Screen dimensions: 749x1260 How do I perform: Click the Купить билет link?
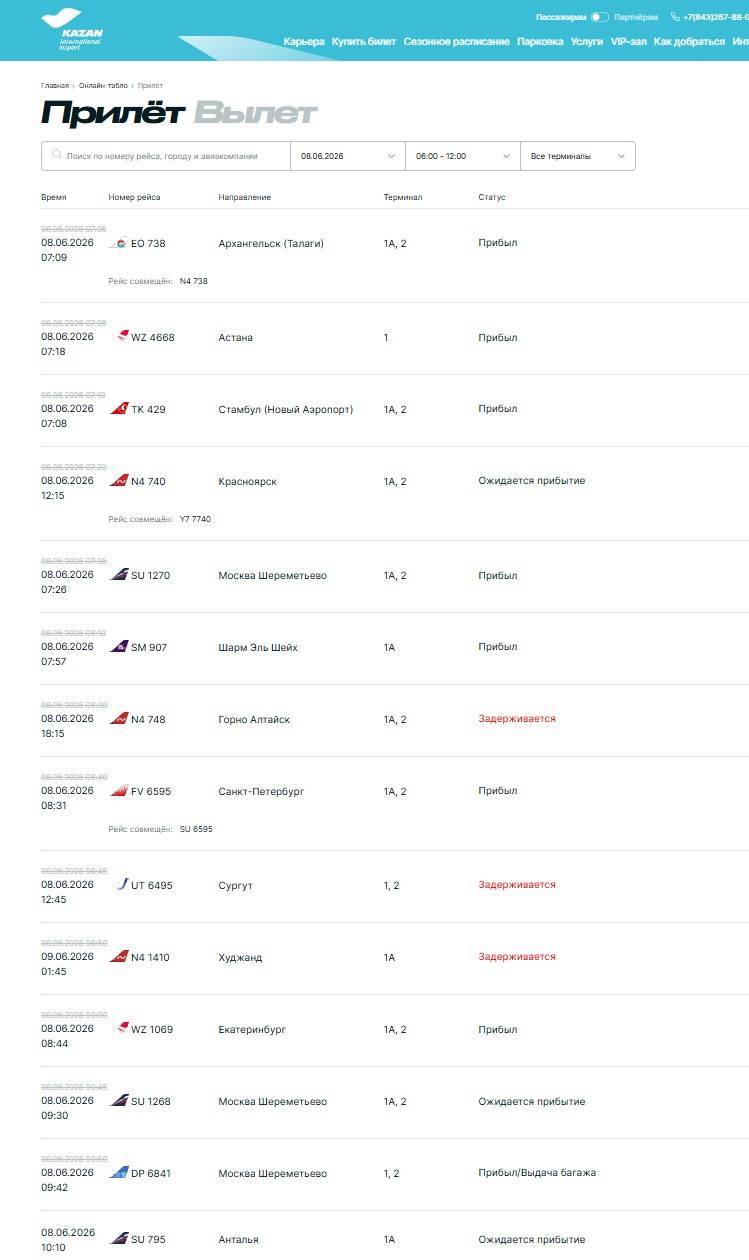click(x=364, y=42)
